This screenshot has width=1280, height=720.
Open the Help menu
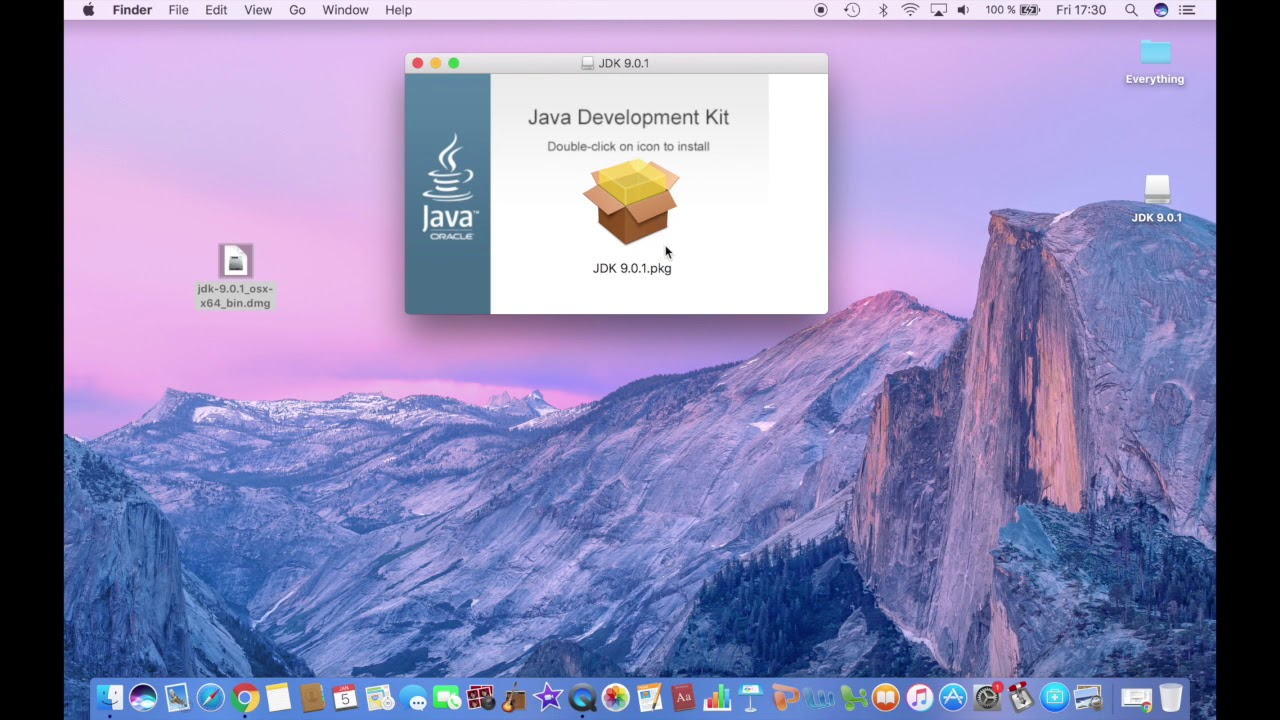[x=398, y=10]
